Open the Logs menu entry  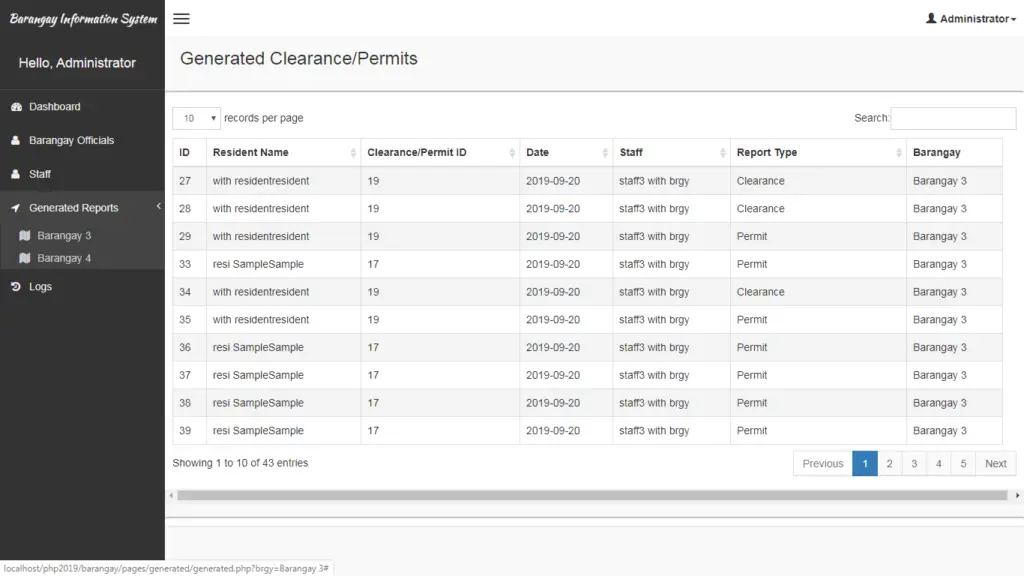coord(38,286)
